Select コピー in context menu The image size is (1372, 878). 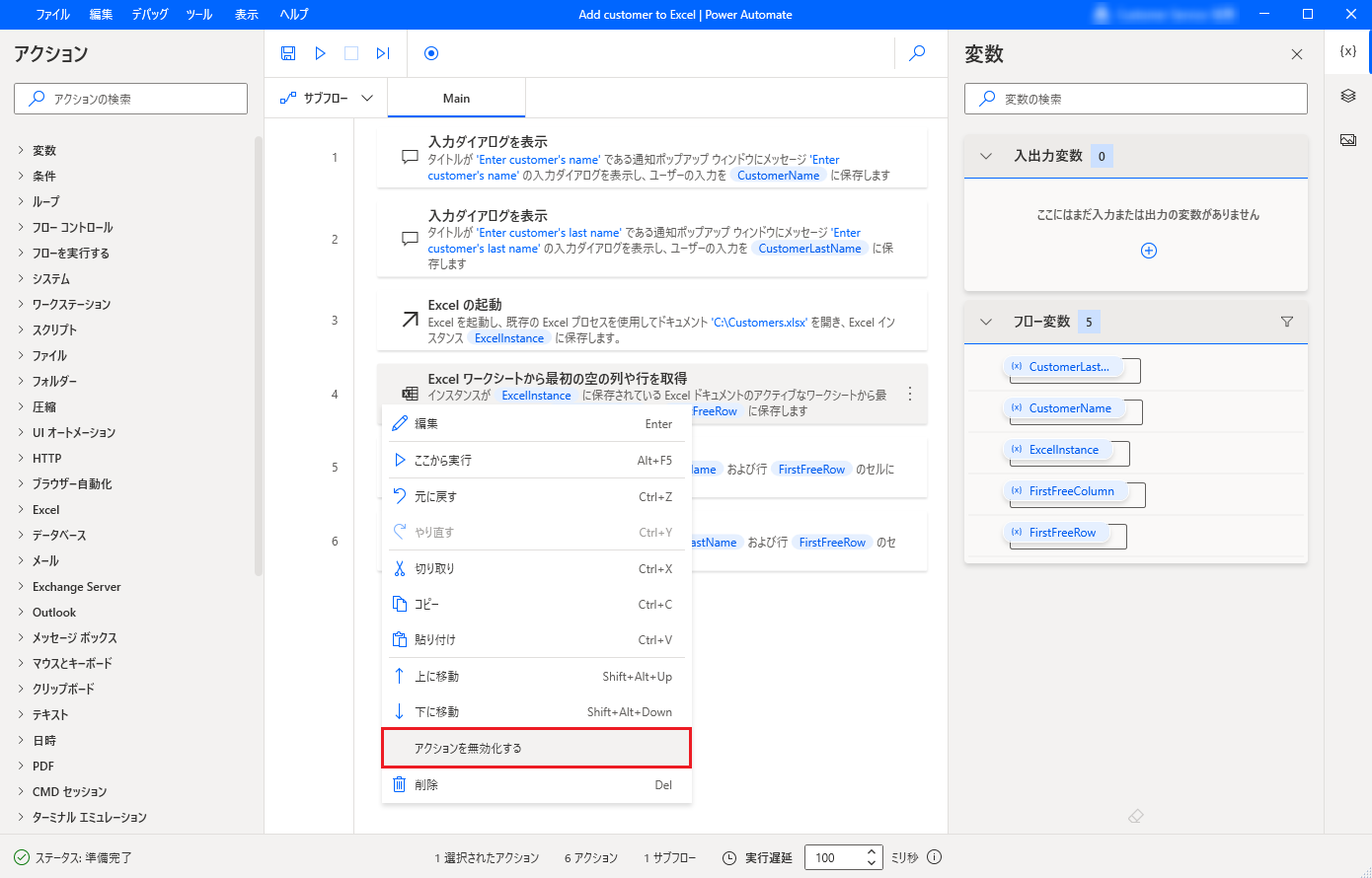[536, 605]
